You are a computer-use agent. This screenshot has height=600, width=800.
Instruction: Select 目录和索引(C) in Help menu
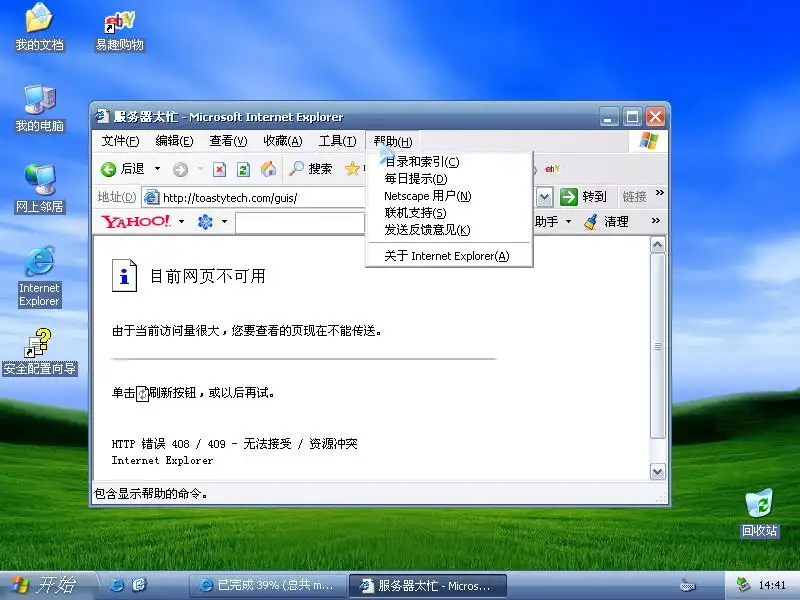[x=449, y=162]
